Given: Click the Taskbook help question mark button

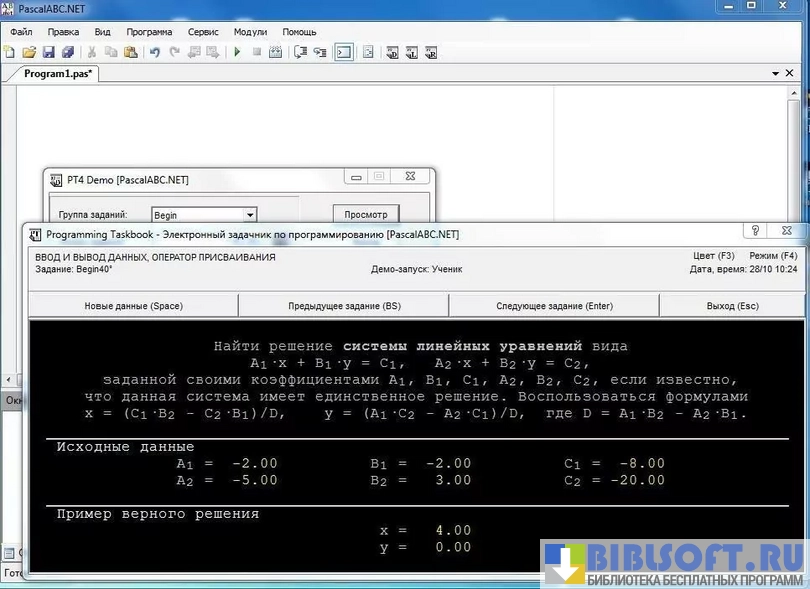Looking at the screenshot, I should tap(756, 231).
